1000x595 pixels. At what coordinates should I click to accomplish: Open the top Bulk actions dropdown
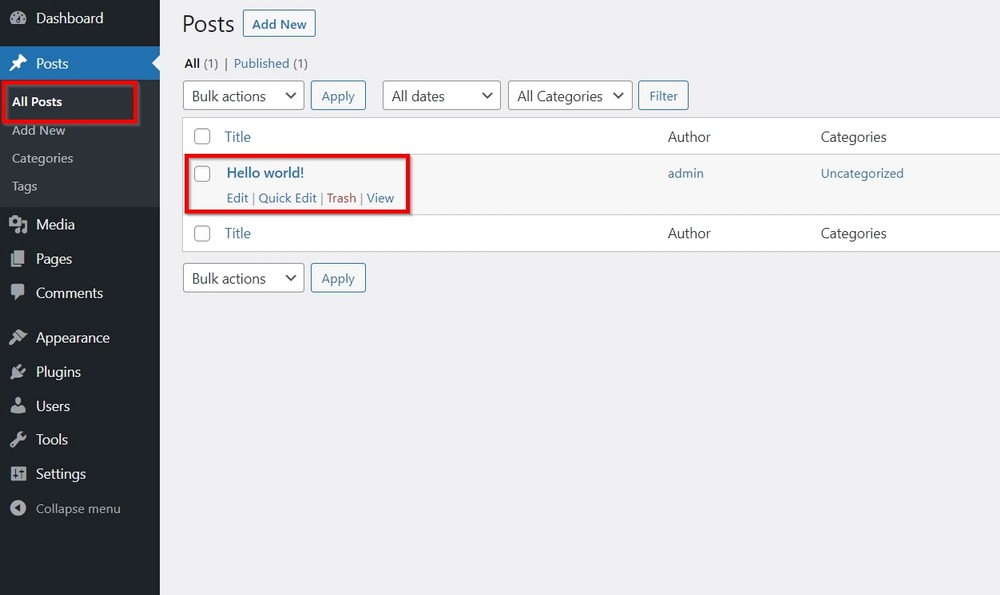coord(244,96)
